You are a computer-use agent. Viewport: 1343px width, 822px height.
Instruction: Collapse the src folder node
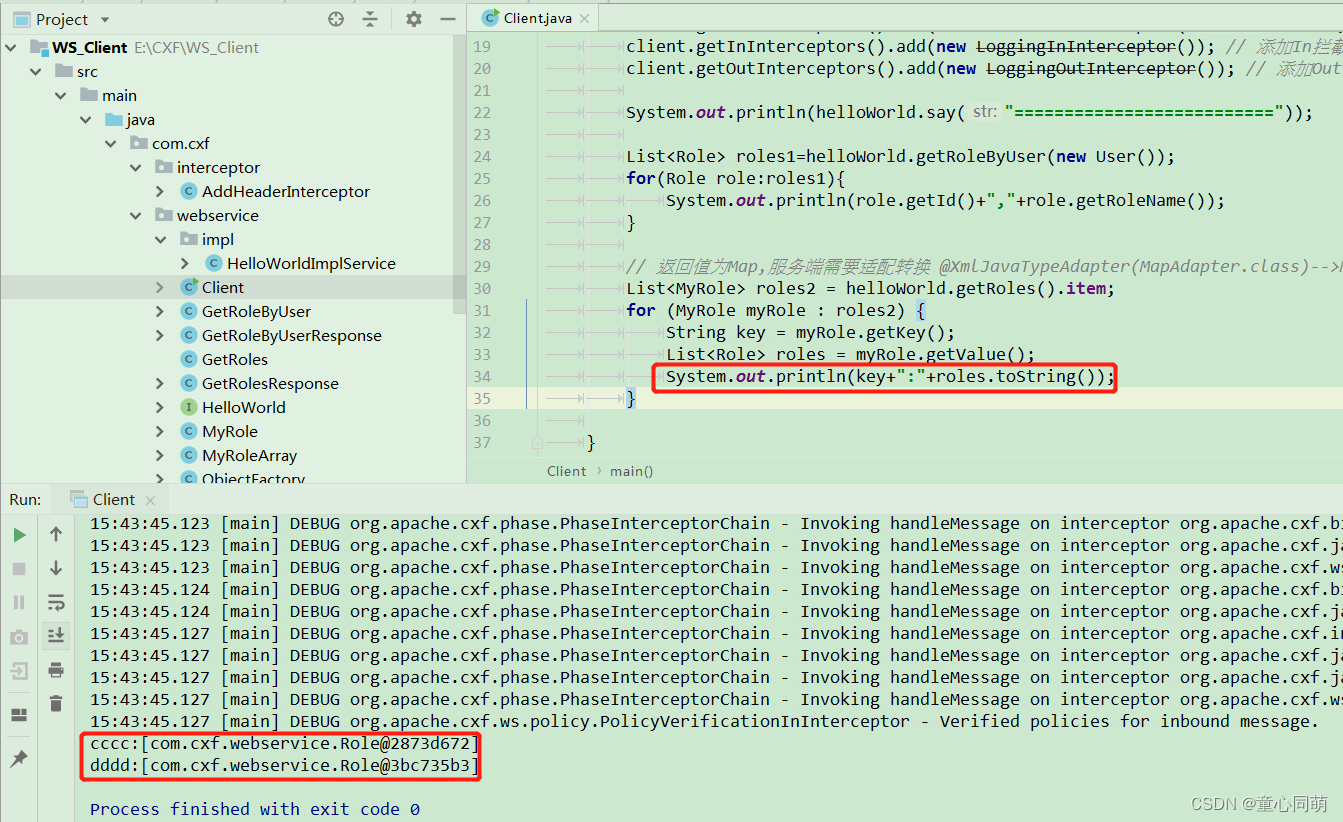pyautogui.click(x=36, y=71)
